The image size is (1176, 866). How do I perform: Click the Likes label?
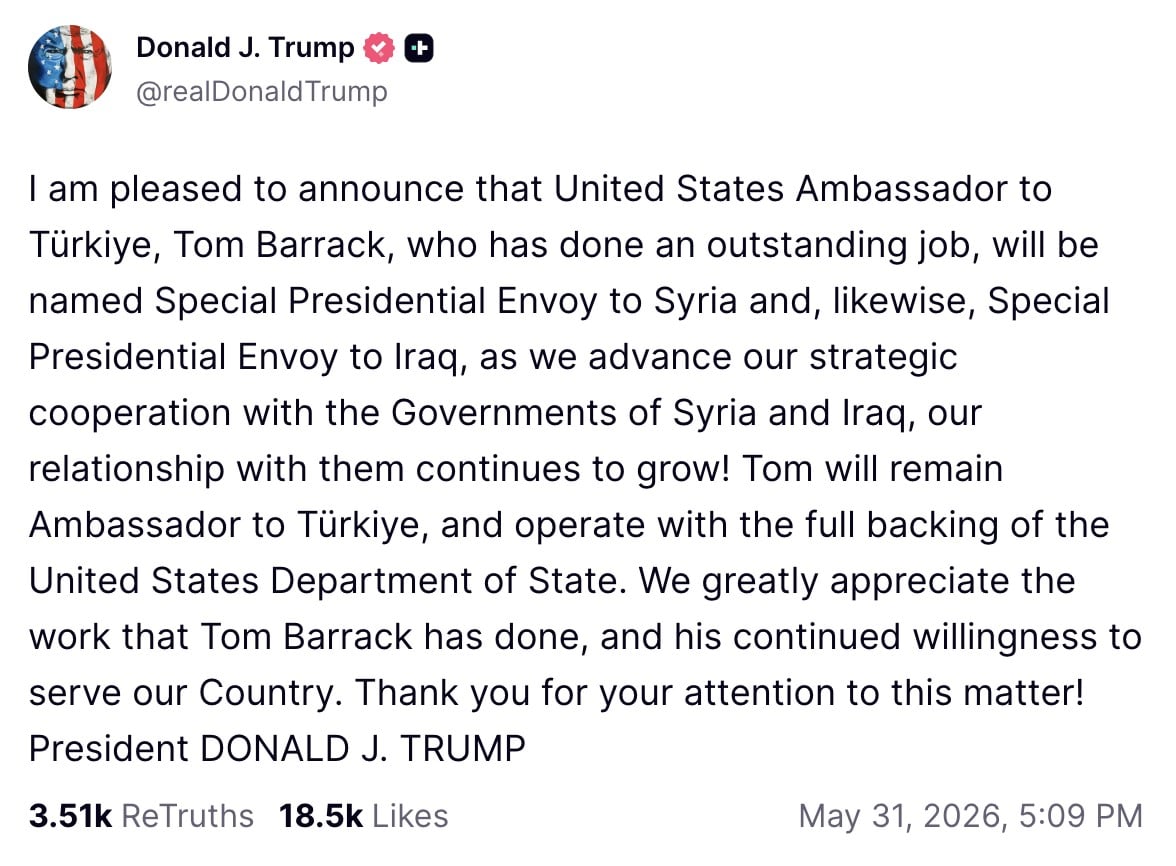410,816
